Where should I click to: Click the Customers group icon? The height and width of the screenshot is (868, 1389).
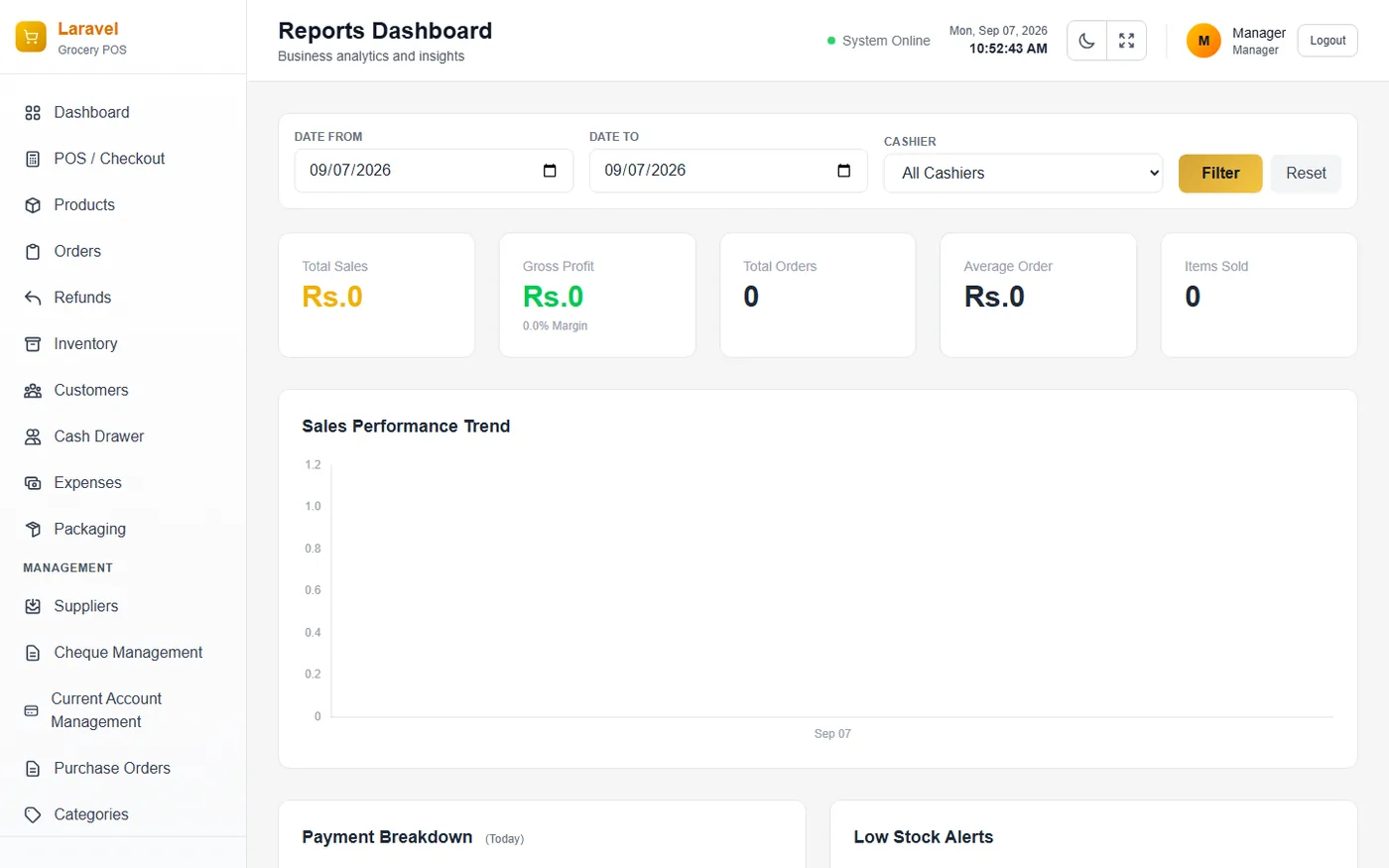[x=33, y=391]
